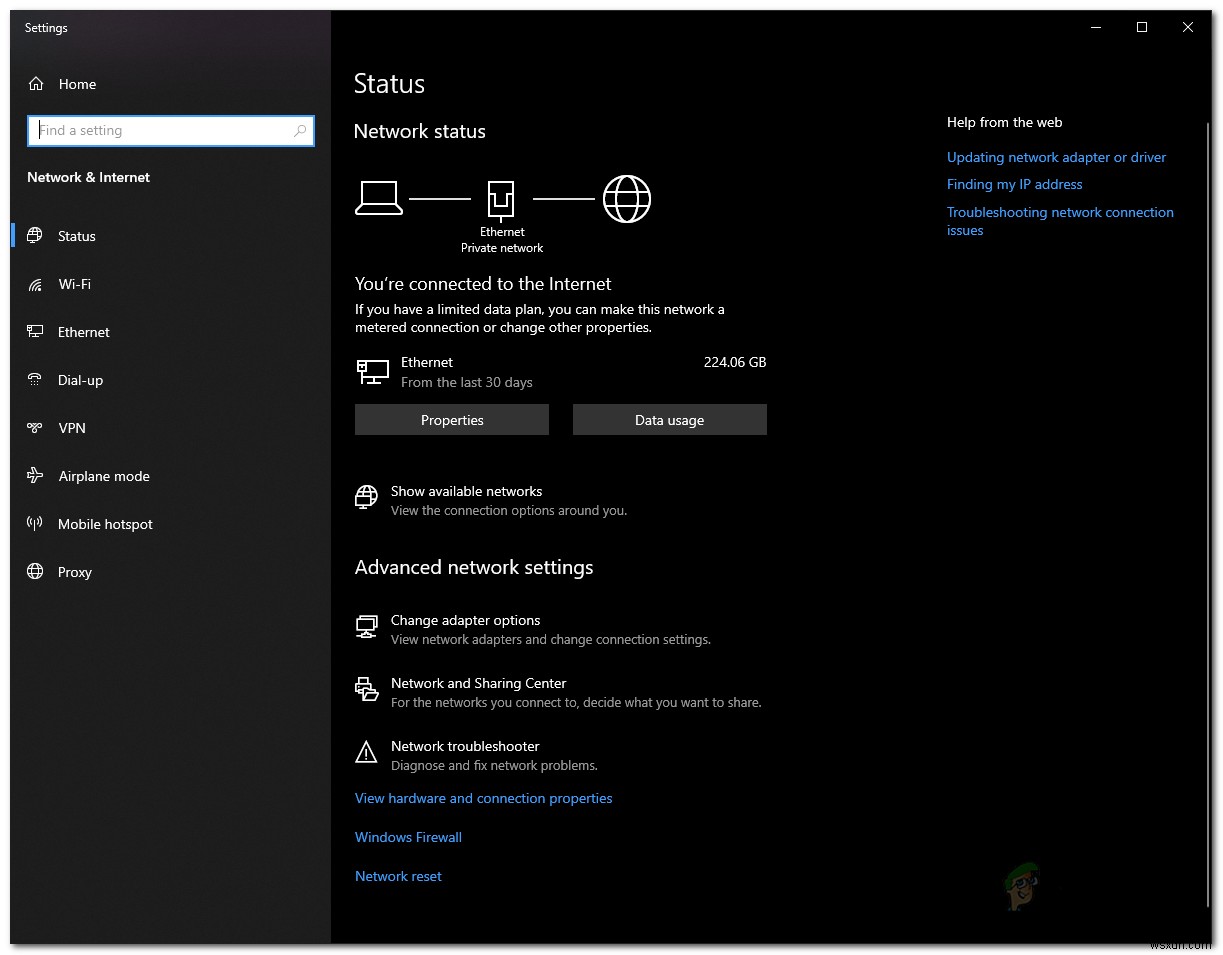Click the Change adapter options monitor icon
The width and height of the screenshot is (1223, 955).
[366, 626]
